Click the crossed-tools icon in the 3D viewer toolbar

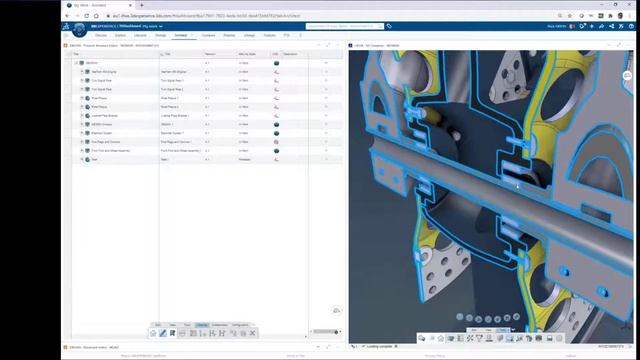(x=470, y=338)
